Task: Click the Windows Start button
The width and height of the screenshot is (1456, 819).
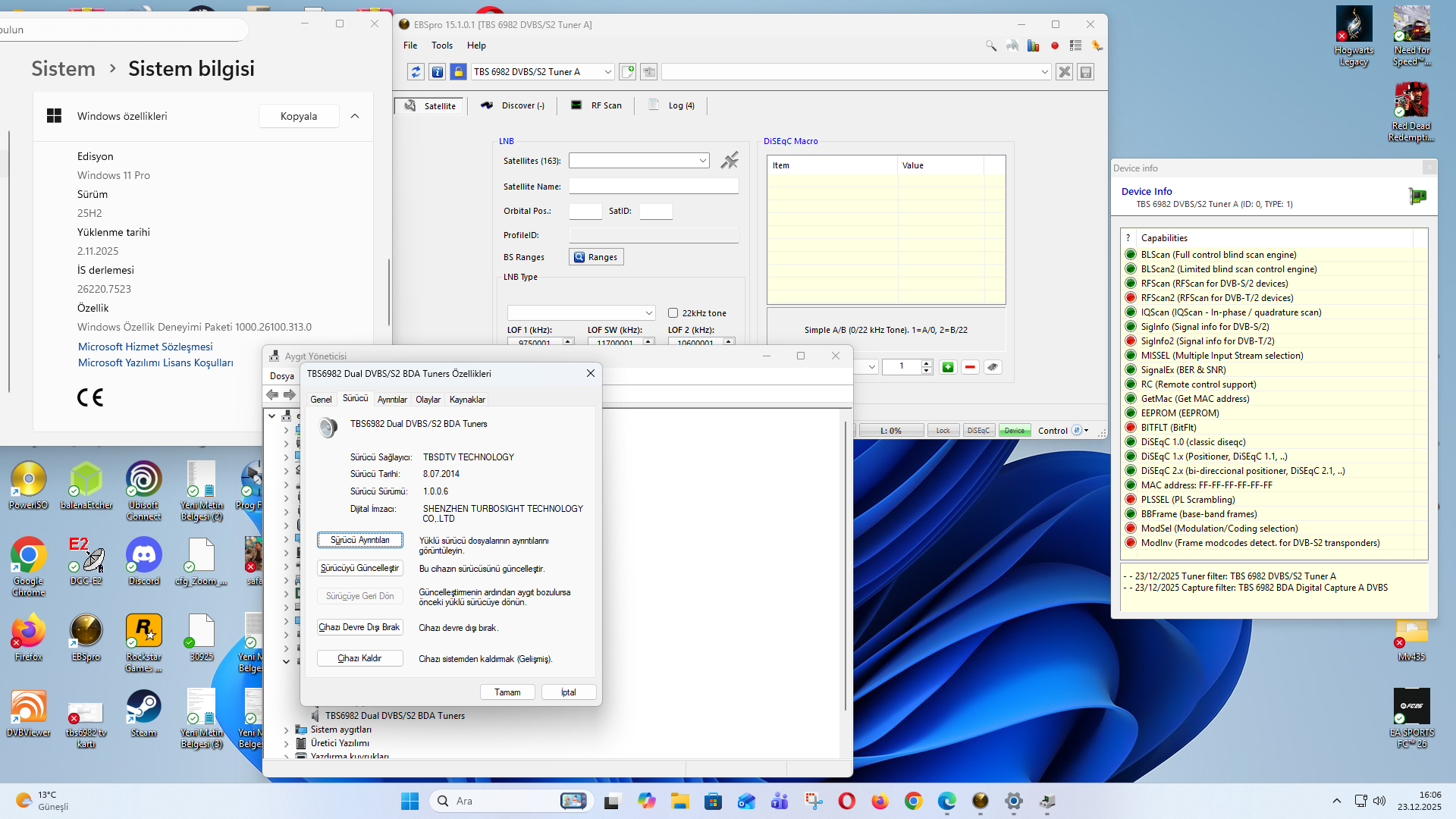Action: point(409,801)
